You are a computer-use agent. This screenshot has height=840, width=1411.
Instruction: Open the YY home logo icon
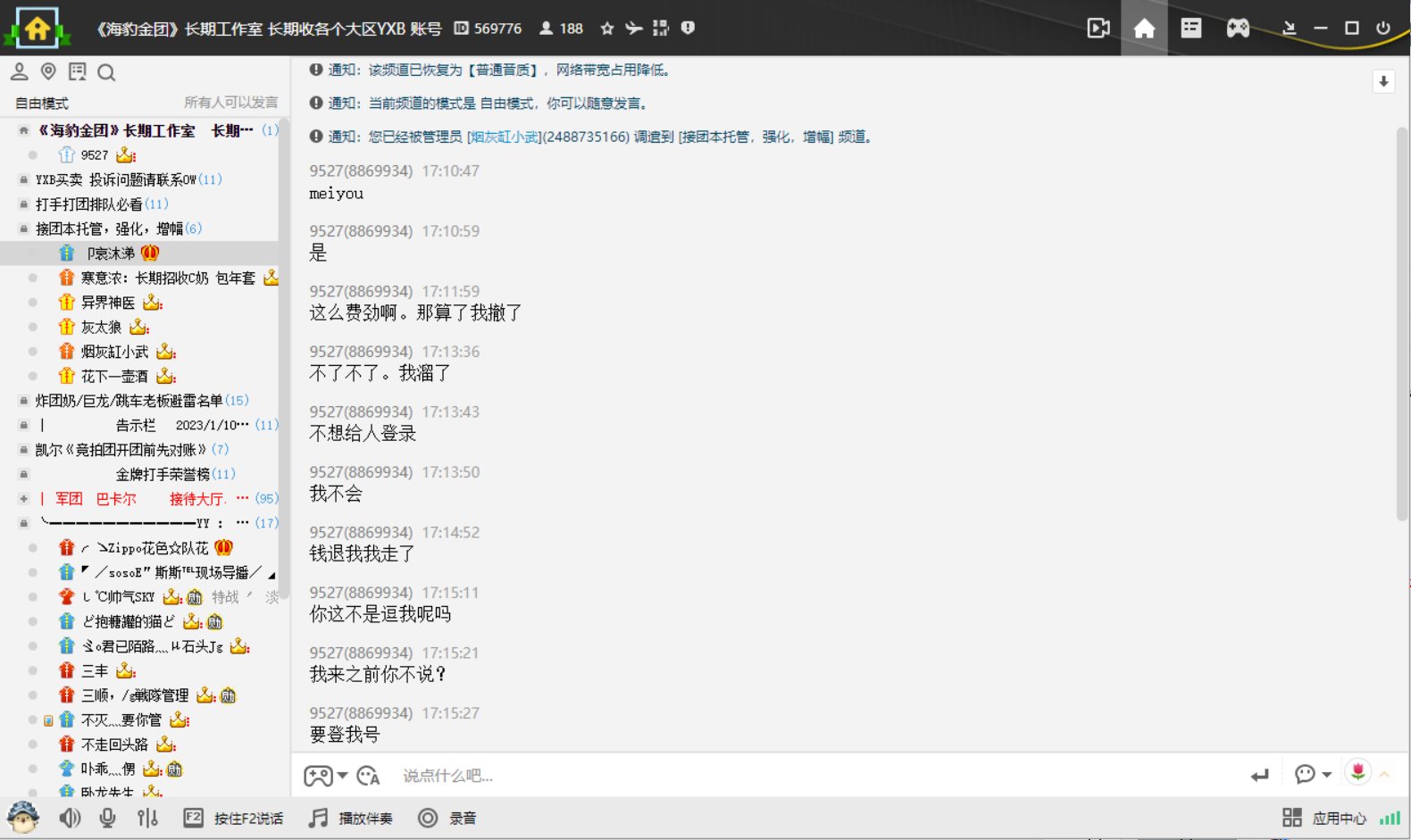[37, 29]
